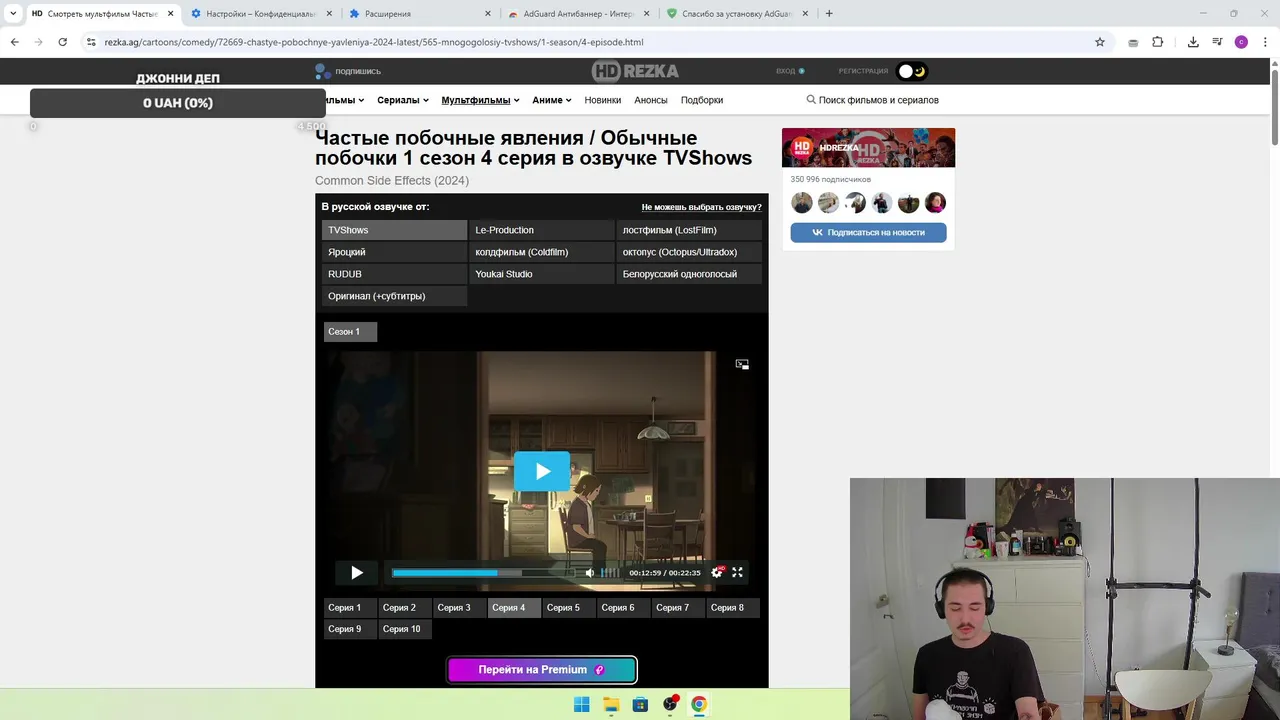The height and width of the screenshot is (720, 1280).
Task: Open the Новинки menu item
Action: tap(603, 100)
